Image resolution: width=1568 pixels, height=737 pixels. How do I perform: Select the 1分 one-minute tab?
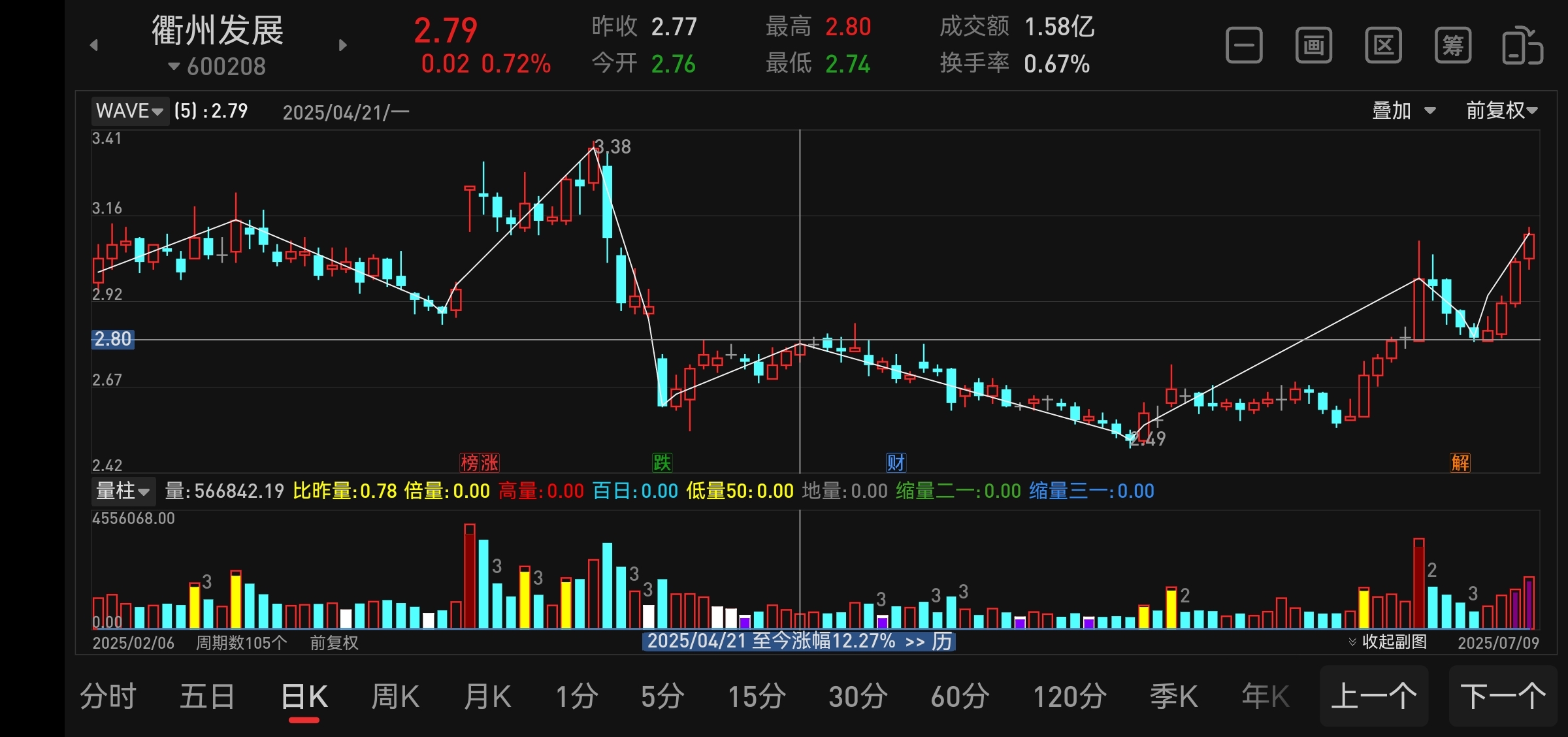(576, 696)
